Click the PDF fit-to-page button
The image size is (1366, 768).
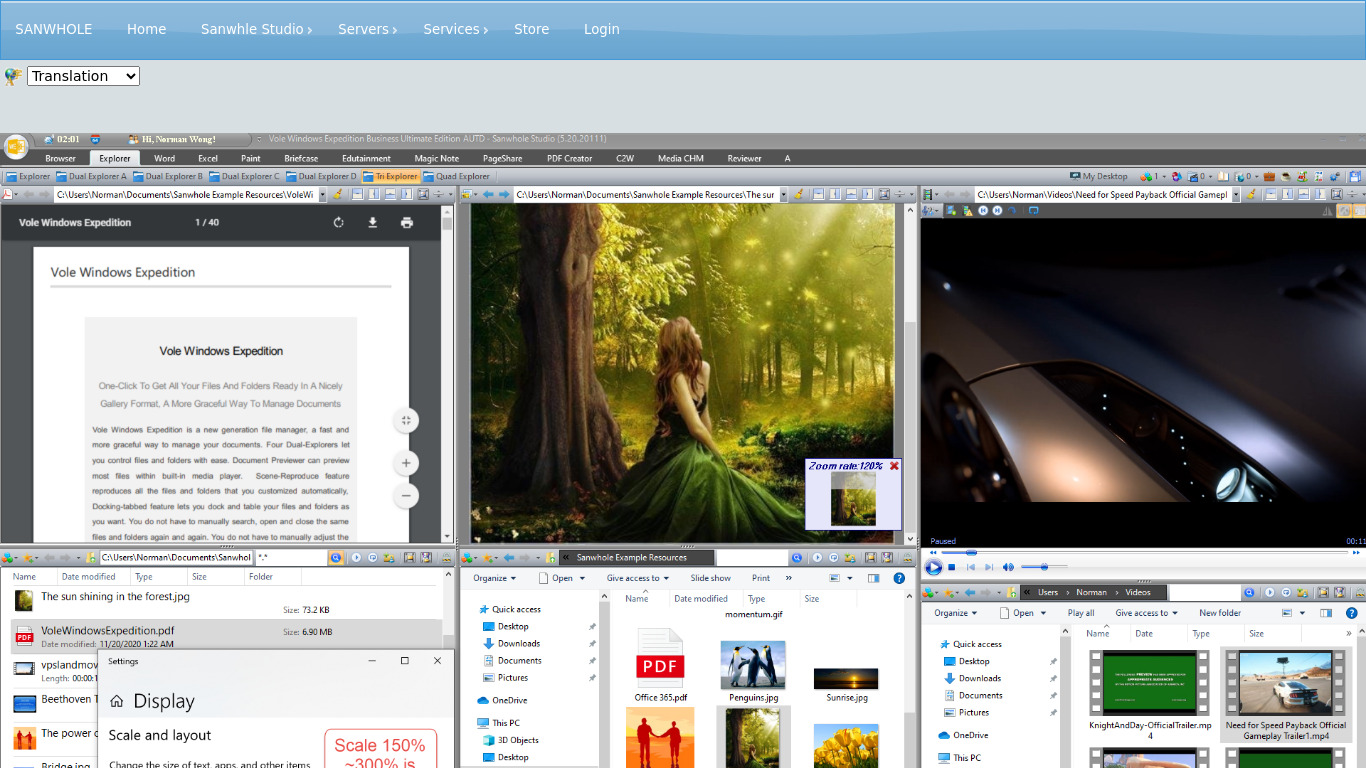point(406,421)
